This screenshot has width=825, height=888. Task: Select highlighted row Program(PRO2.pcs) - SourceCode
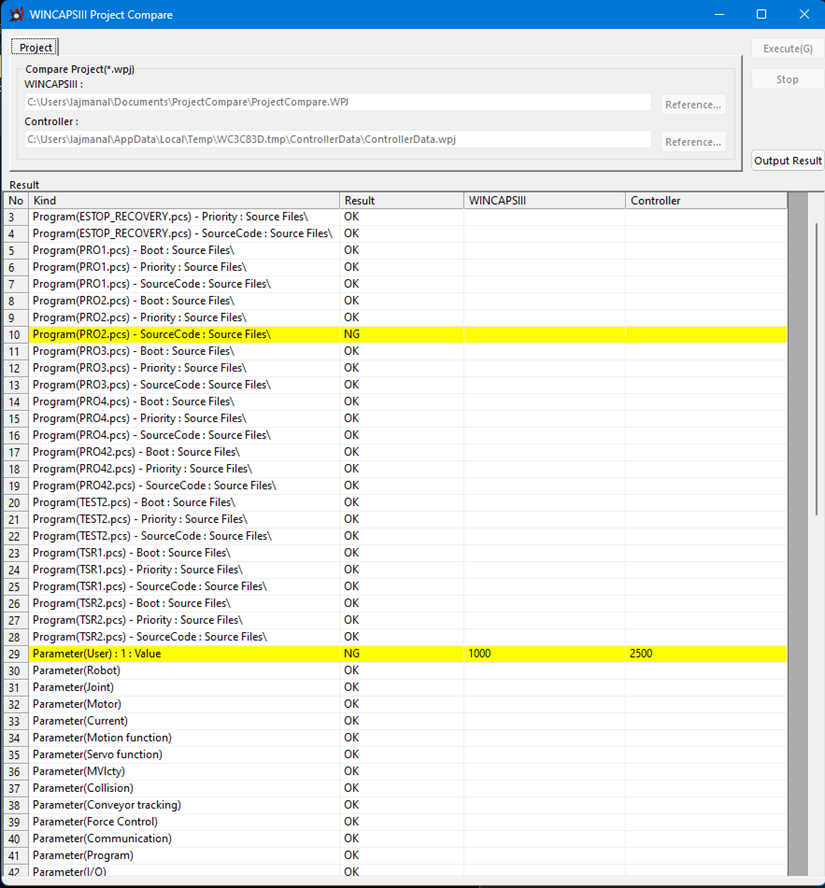pyautogui.click(x=395, y=334)
